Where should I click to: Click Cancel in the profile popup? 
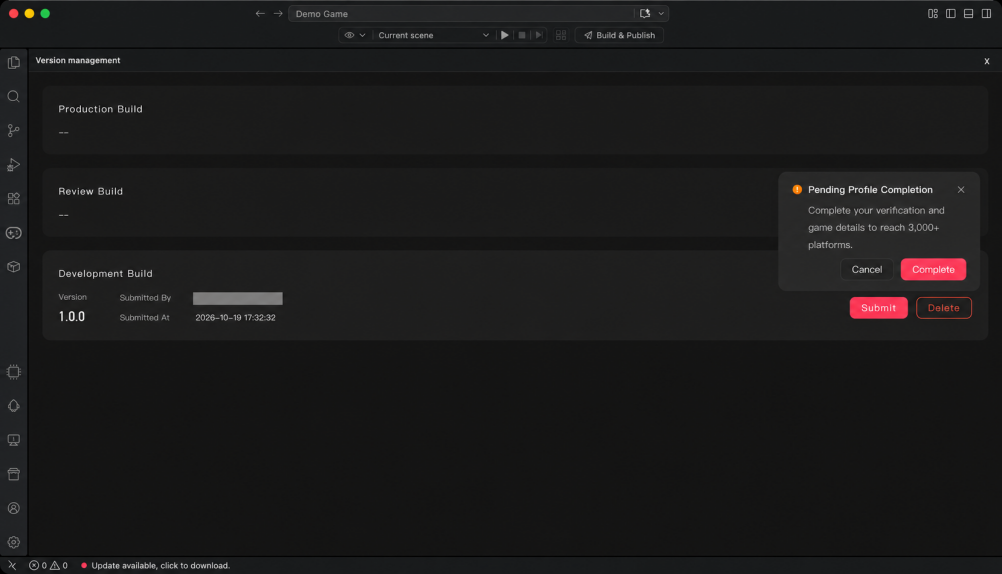pyautogui.click(x=867, y=270)
